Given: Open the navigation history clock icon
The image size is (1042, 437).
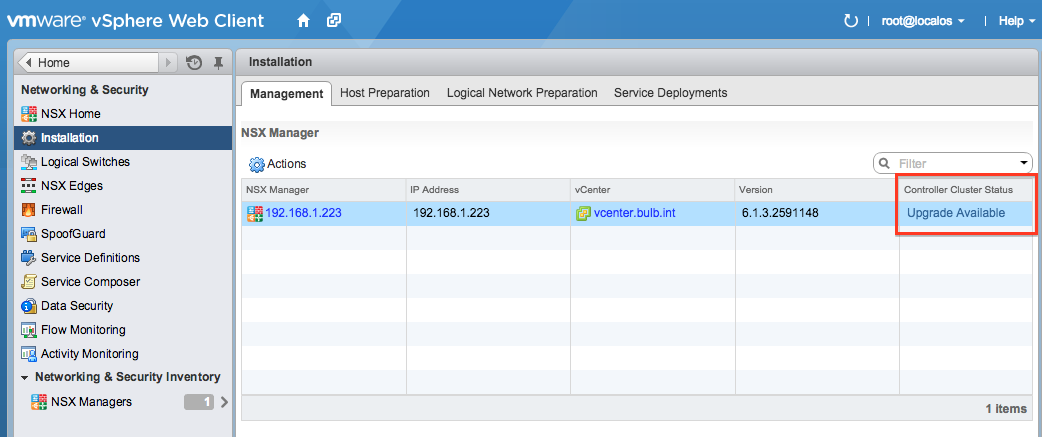Looking at the screenshot, I should tap(193, 62).
